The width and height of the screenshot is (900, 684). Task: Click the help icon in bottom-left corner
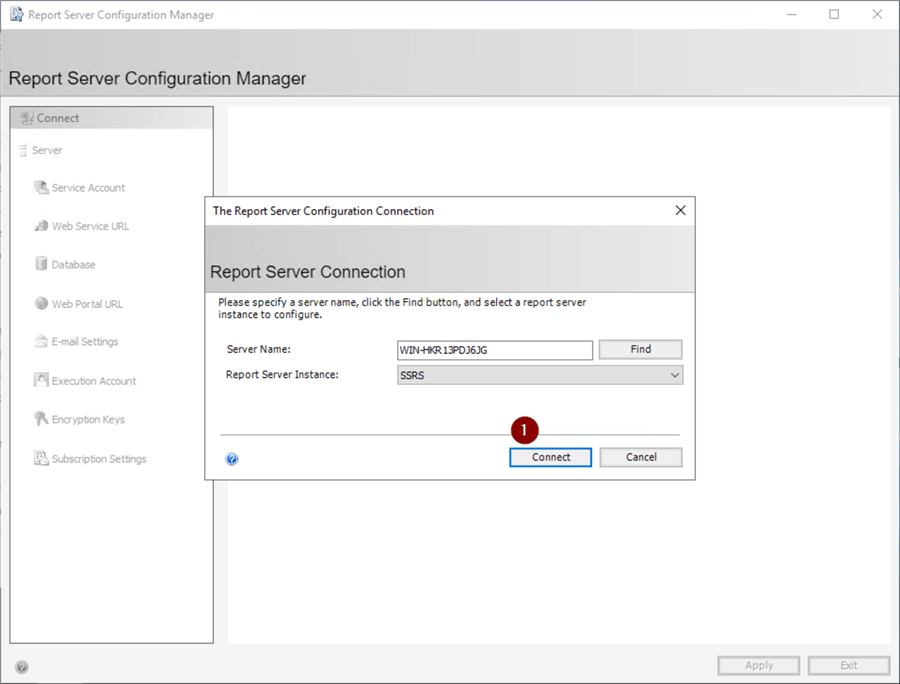pyautogui.click(x=22, y=667)
